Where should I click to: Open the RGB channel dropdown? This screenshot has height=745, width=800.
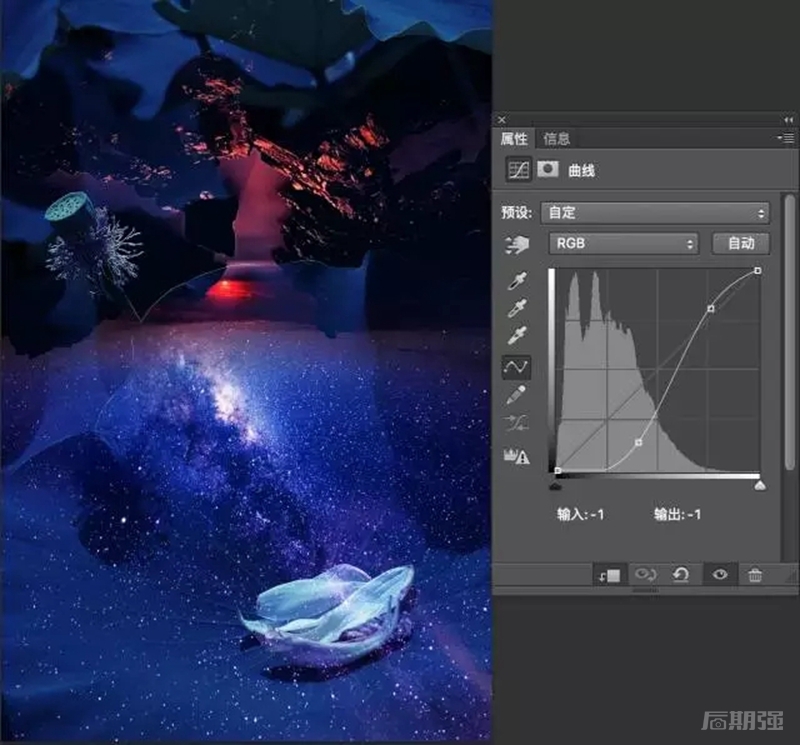coord(623,243)
